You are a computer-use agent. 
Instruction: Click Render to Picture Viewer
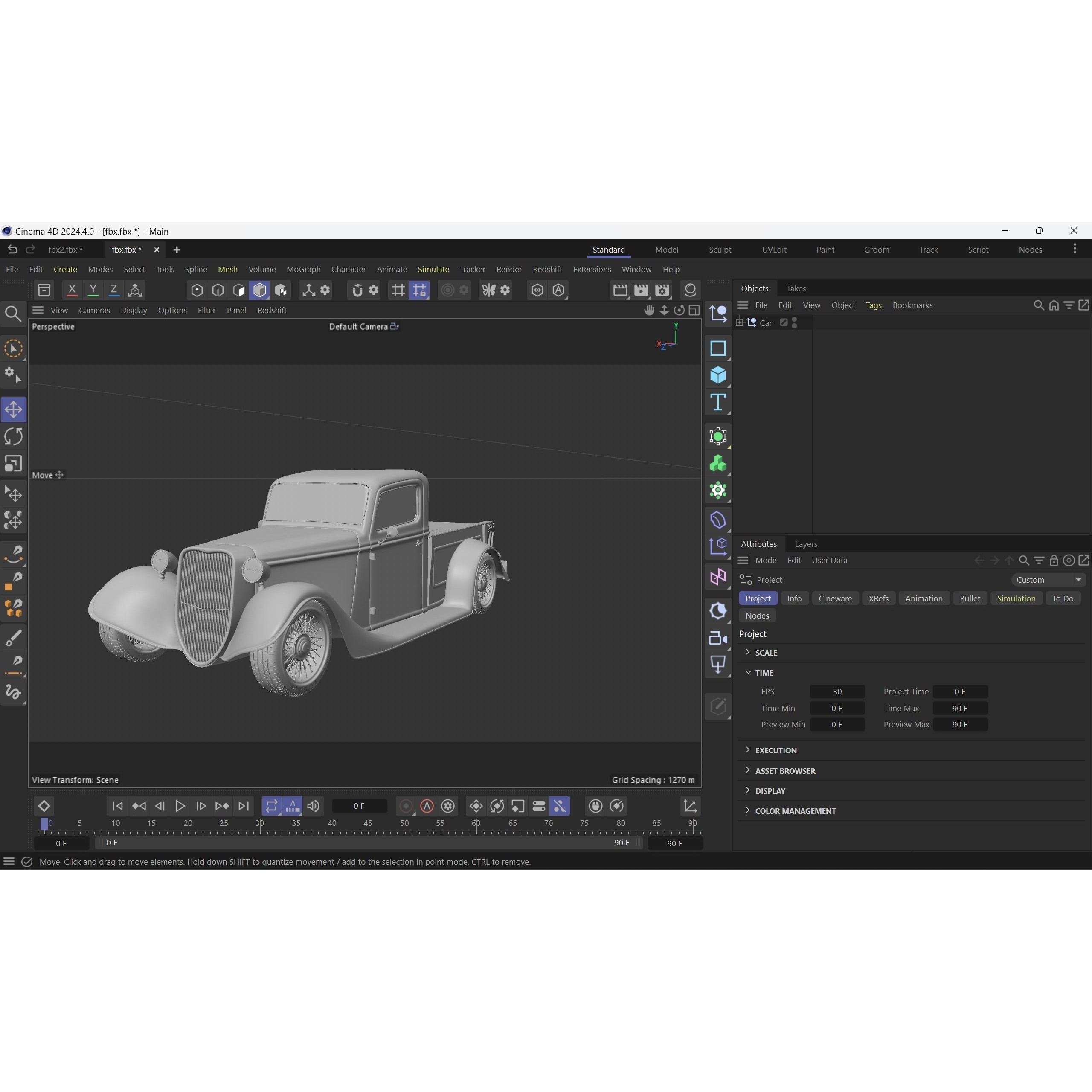pos(641,290)
